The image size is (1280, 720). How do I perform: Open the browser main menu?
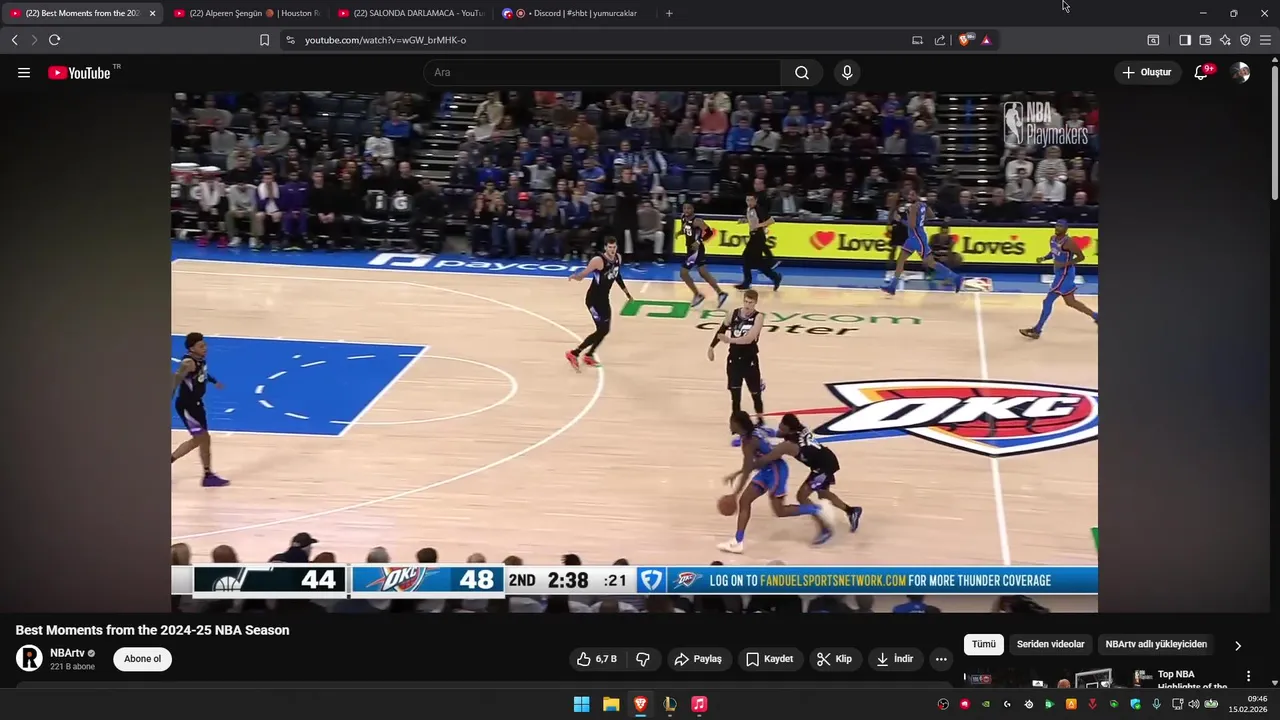pyautogui.click(x=1265, y=40)
